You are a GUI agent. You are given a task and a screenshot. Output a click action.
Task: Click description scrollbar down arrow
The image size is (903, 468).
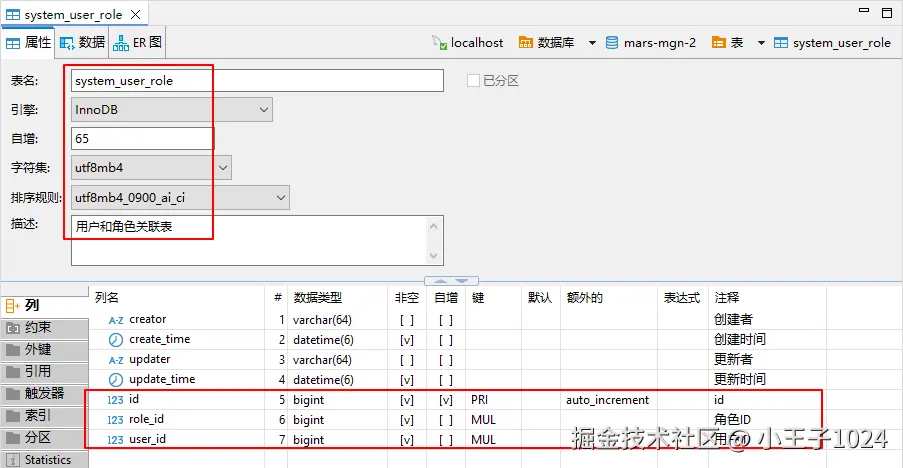tap(434, 256)
